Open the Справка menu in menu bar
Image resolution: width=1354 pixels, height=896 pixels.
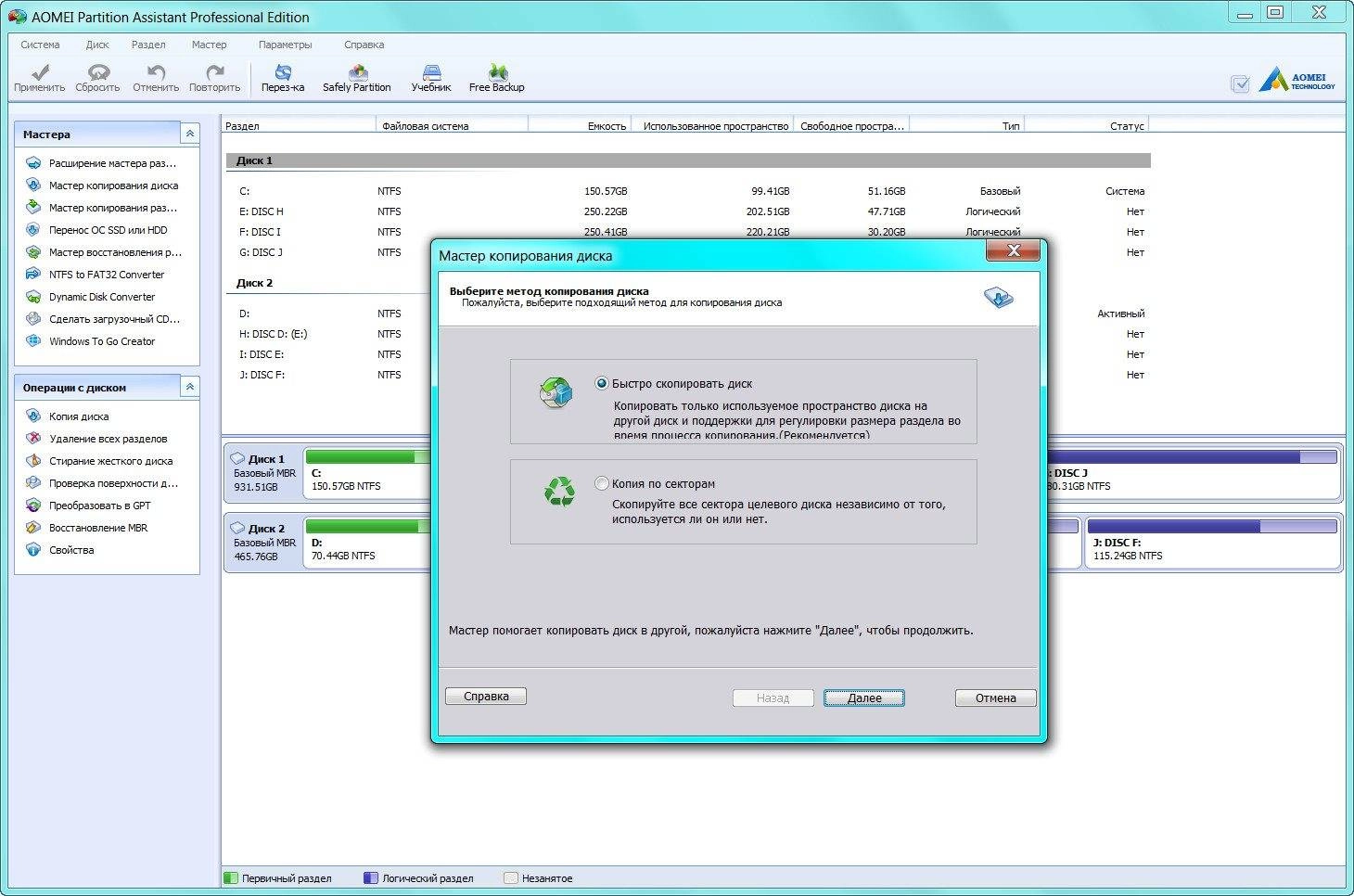pyautogui.click(x=364, y=45)
